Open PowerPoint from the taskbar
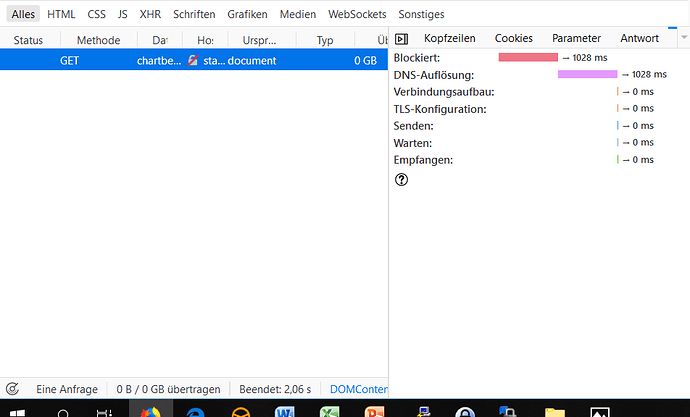 click(374, 411)
